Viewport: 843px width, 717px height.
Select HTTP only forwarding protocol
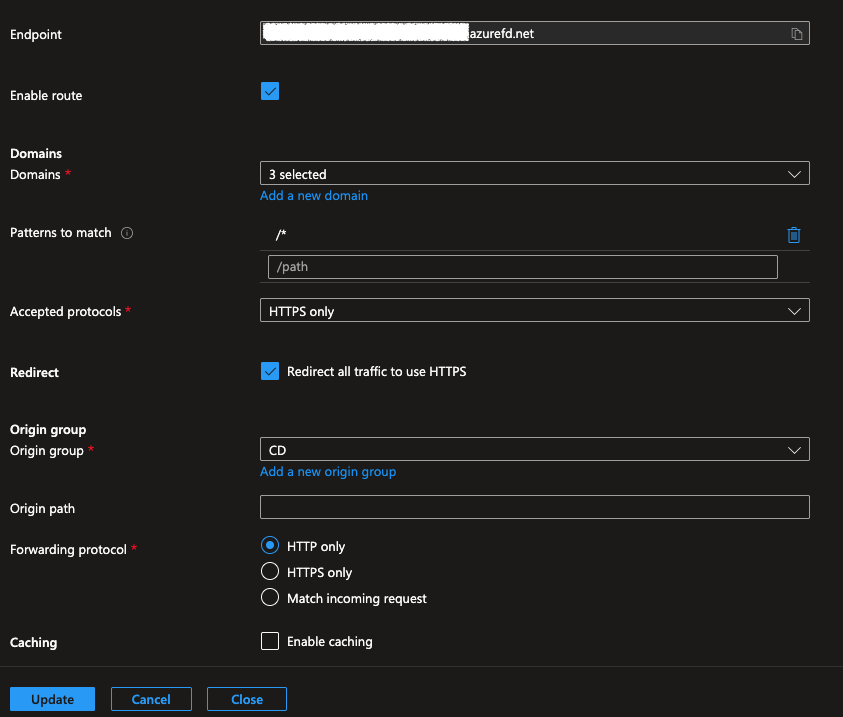pyautogui.click(x=270, y=546)
